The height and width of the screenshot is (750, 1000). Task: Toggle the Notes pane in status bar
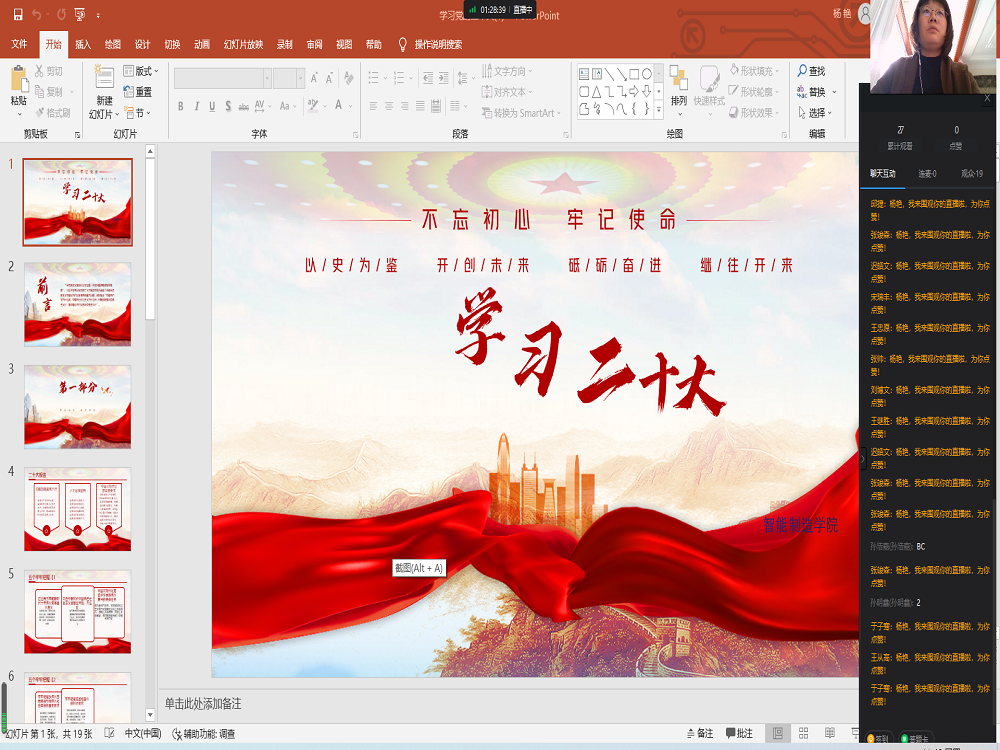click(698, 734)
